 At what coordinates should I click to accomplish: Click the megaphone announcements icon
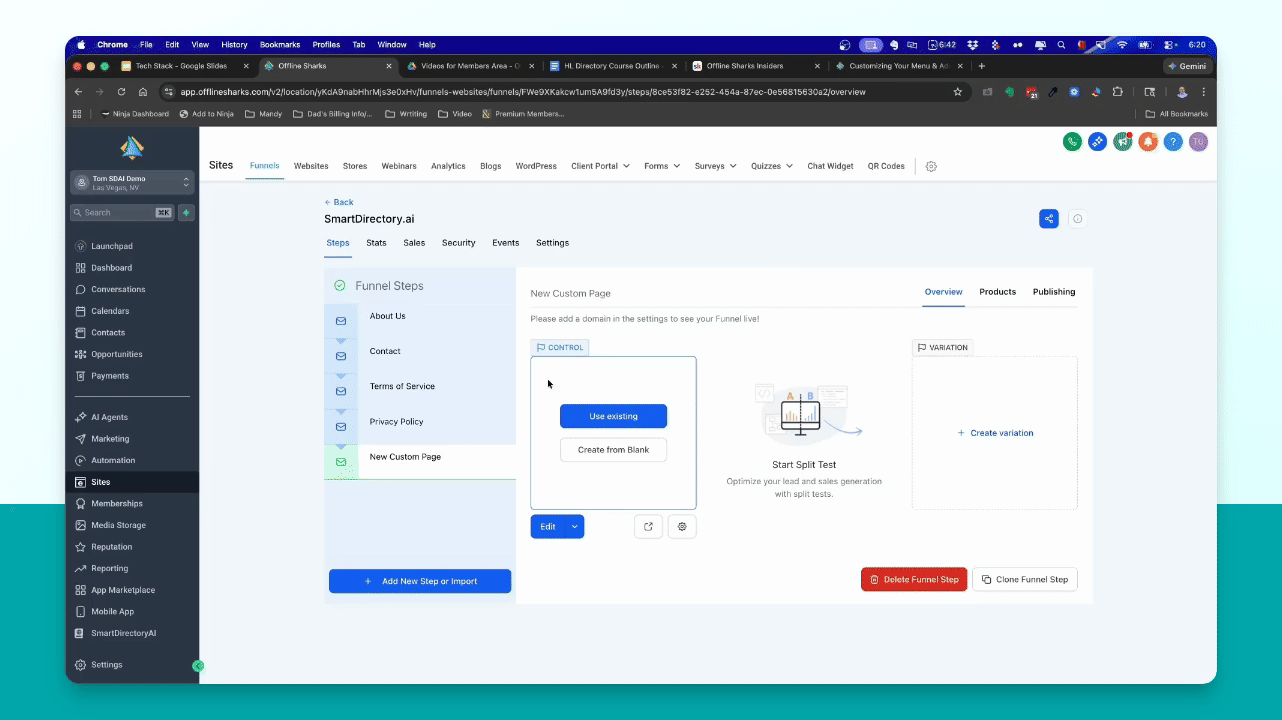point(1123,142)
